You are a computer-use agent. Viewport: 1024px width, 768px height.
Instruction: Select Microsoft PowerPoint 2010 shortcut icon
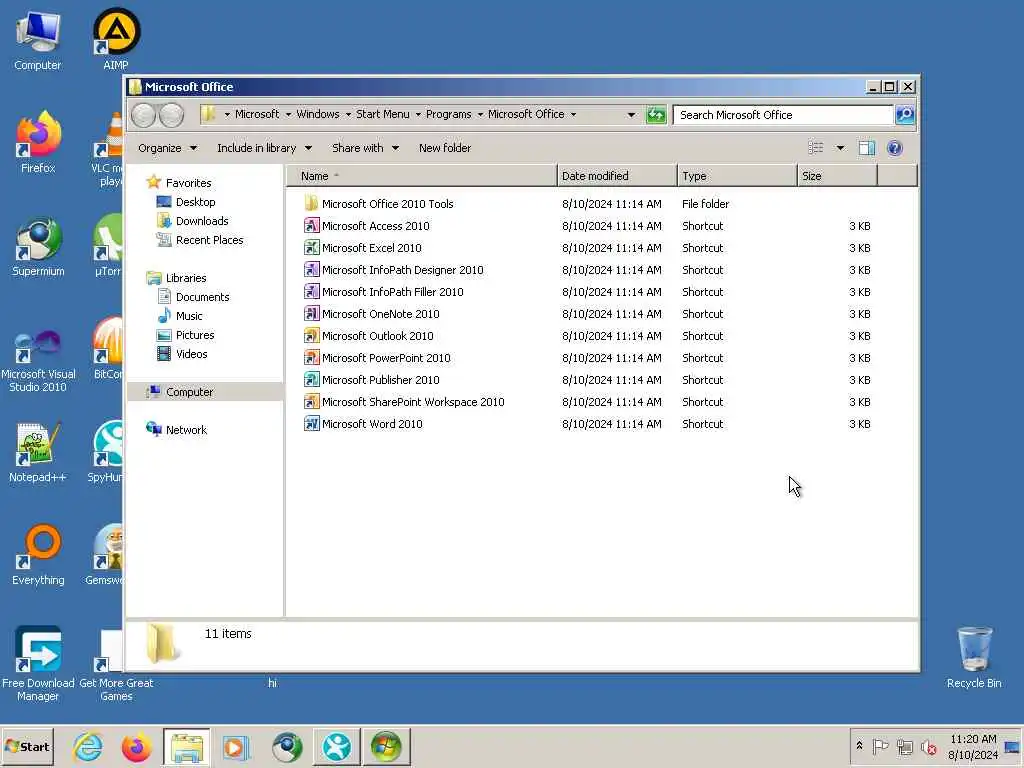[312, 358]
